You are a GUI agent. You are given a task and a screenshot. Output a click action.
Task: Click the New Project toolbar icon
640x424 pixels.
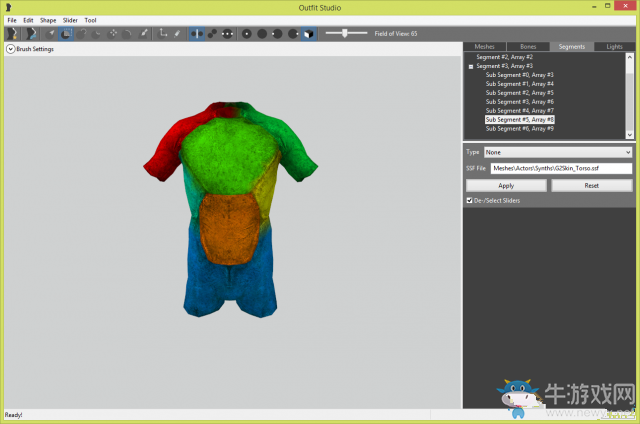(x=12, y=34)
